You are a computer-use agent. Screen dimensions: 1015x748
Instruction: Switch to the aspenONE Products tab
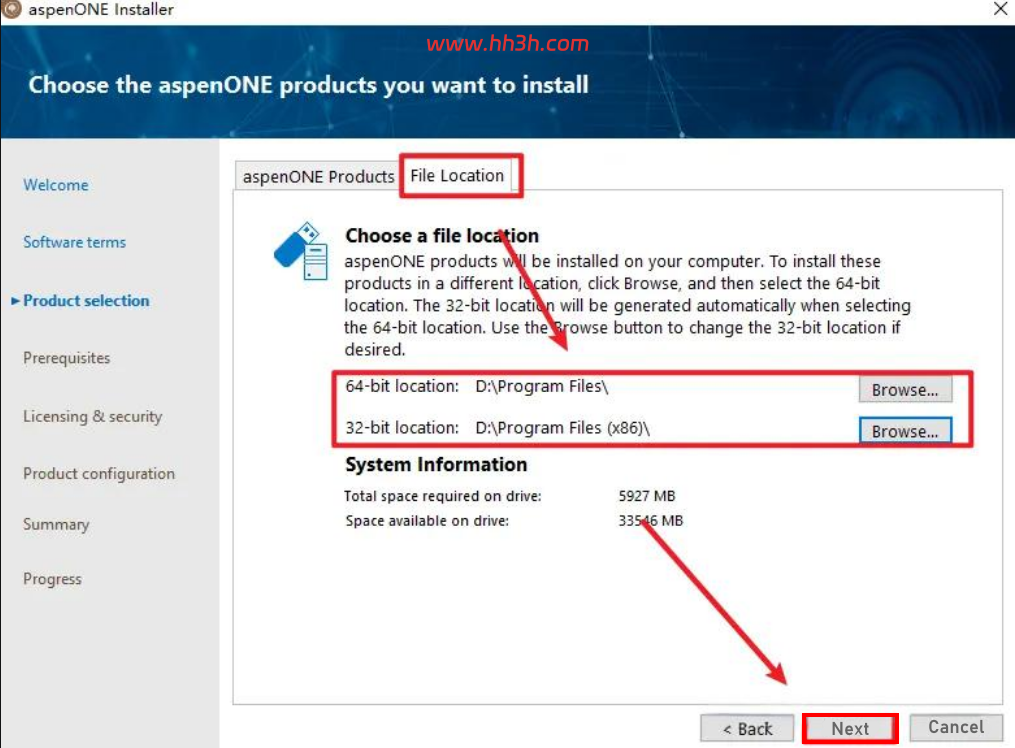pos(318,177)
